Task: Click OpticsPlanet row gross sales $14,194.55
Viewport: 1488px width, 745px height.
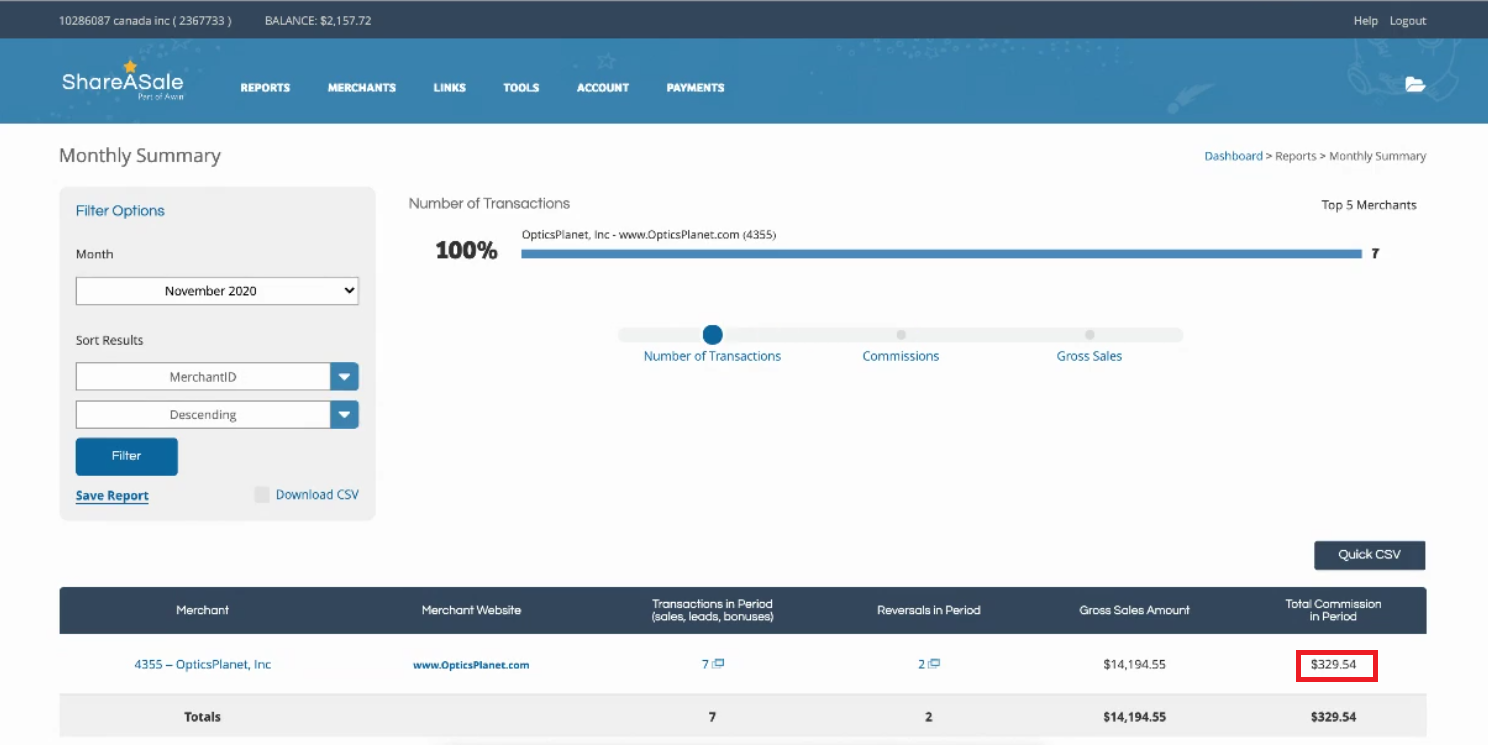Action: click(1135, 664)
